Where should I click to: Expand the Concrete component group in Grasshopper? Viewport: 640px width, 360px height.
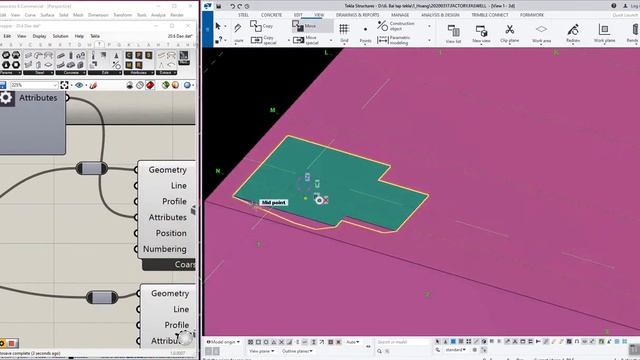pos(71,73)
